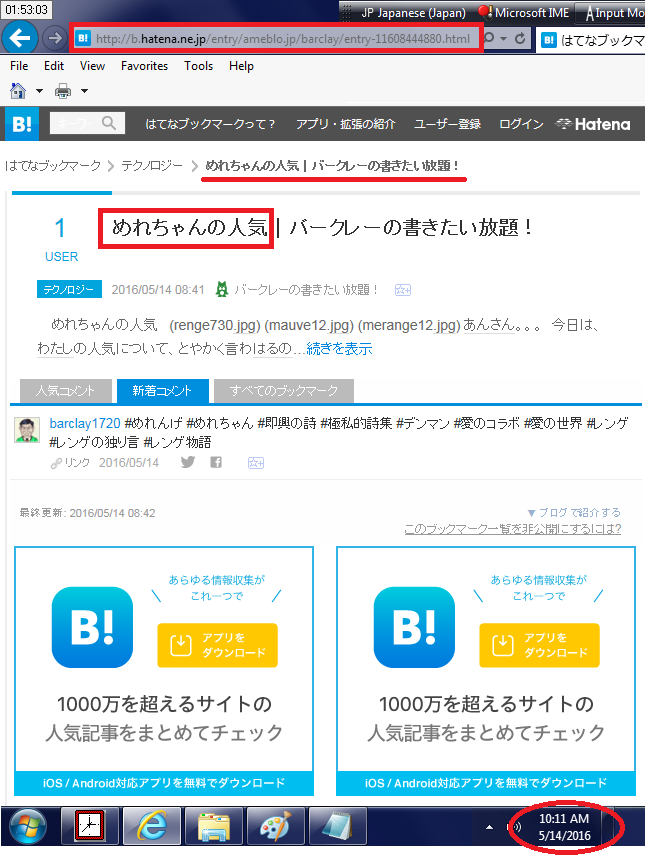The height and width of the screenshot is (856, 645).
Task: Open the Edit menu
Action: 54,66
